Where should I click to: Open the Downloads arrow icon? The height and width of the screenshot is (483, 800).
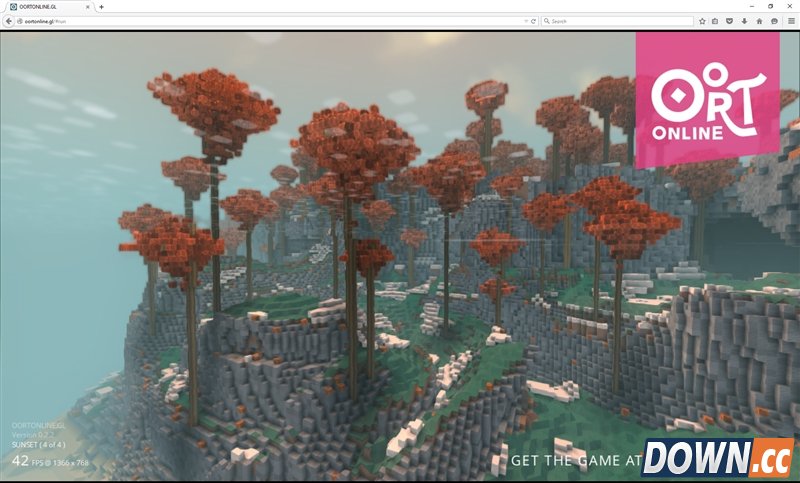click(x=745, y=21)
